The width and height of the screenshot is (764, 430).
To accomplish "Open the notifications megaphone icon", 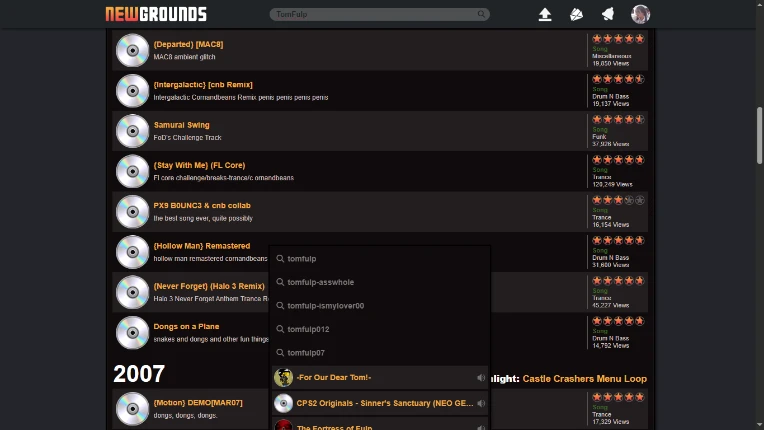I will [608, 15].
